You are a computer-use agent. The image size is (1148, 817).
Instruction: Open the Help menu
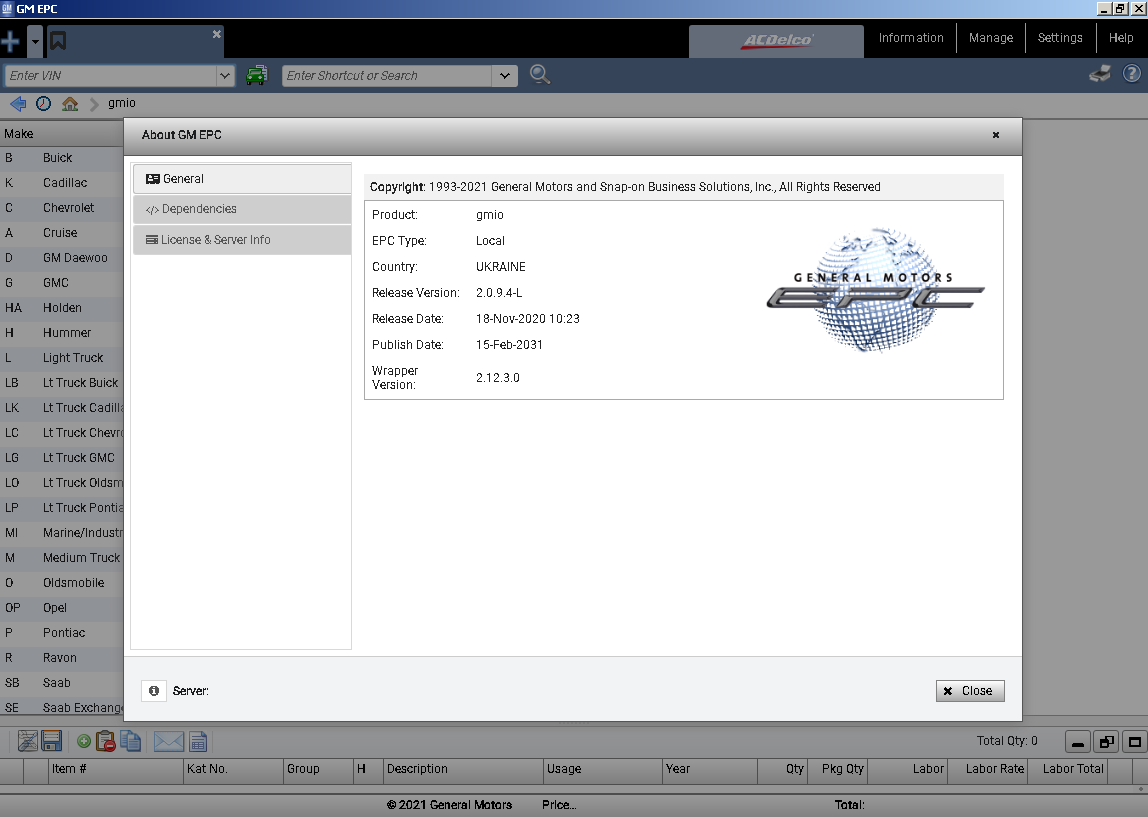click(1121, 38)
